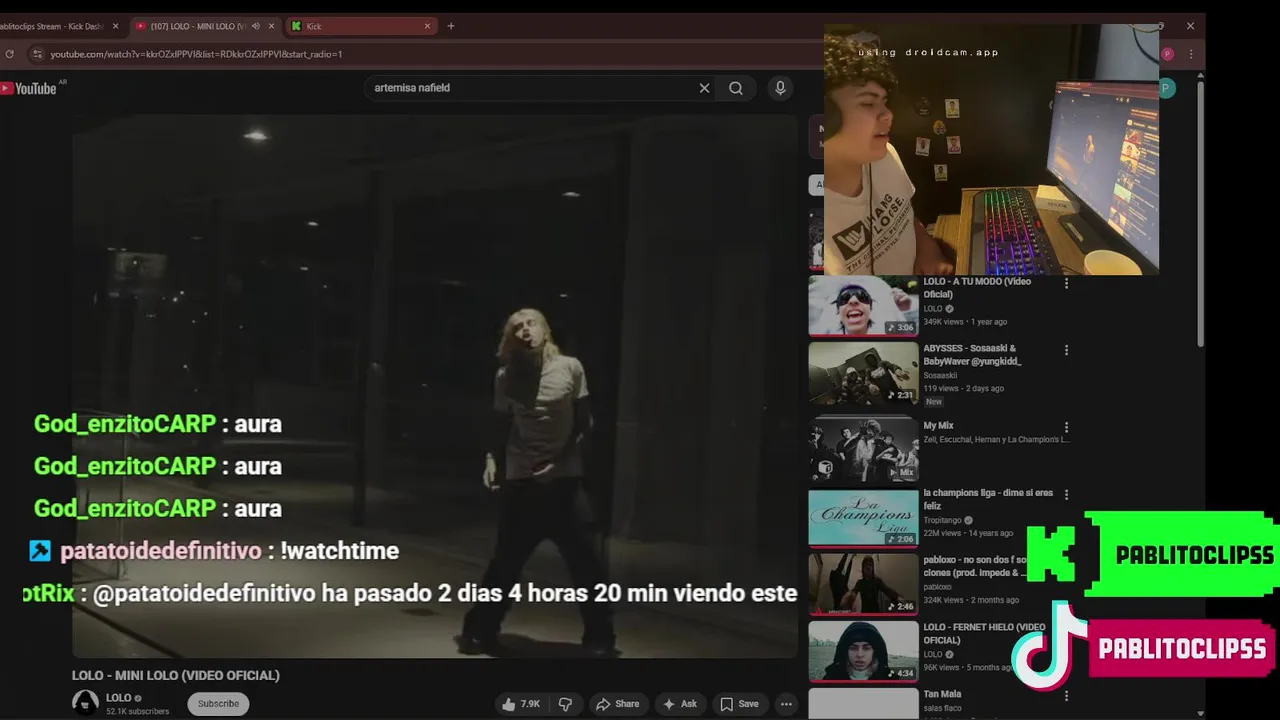Image resolution: width=1280 pixels, height=720 pixels.
Task: Start voice search with the microphone icon
Action: [x=781, y=88]
